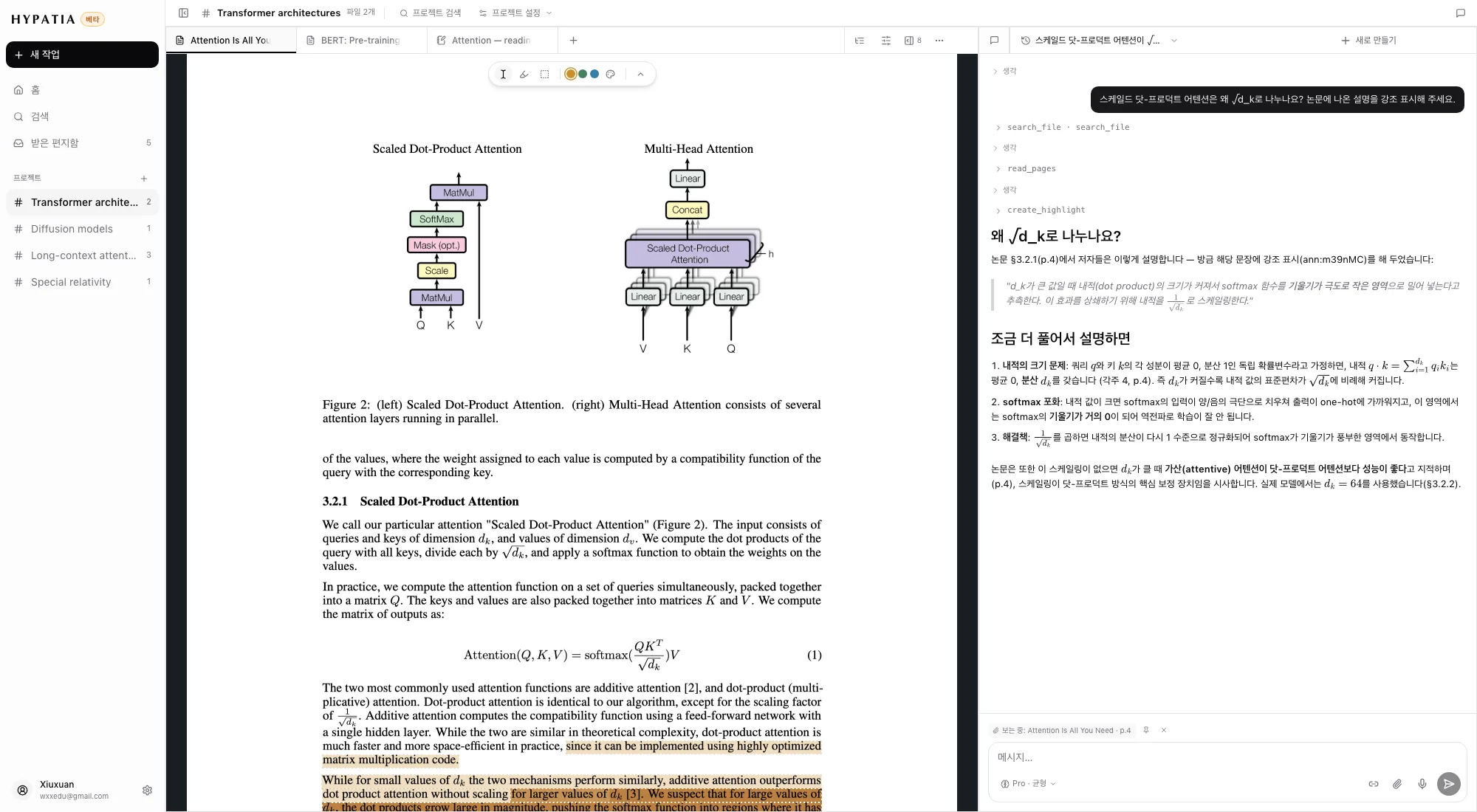Go to Home (홈) in sidebar
The image size is (1477, 812).
pos(82,90)
